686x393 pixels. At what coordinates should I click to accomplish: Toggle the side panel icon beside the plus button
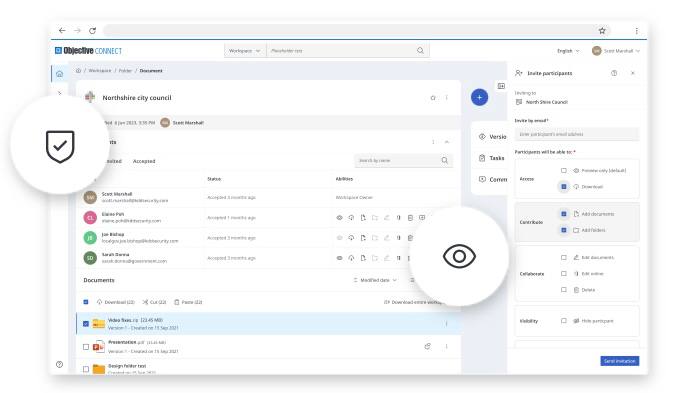[x=501, y=86]
